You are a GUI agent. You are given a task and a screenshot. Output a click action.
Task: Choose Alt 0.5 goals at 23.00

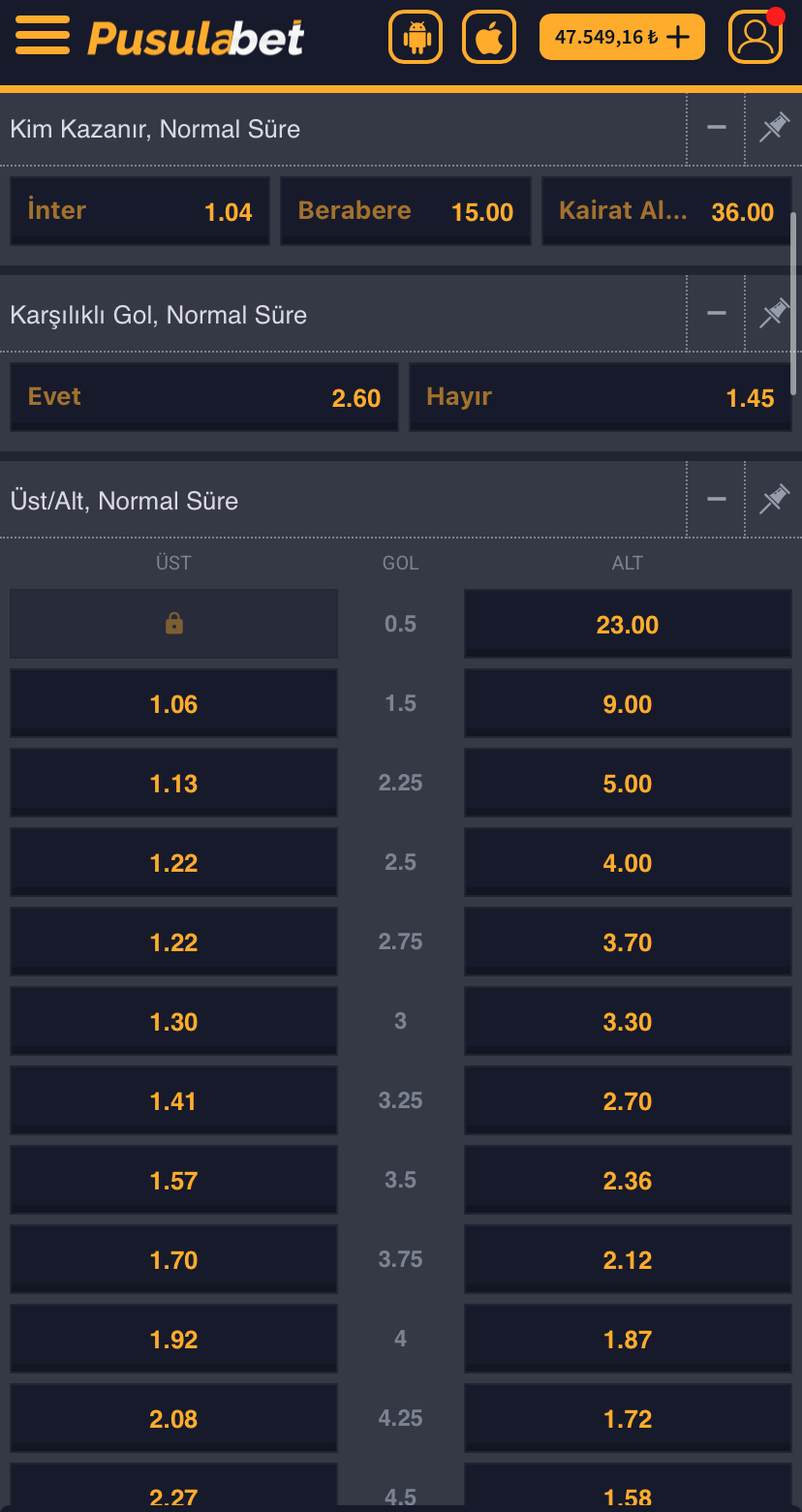pyautogui.click(x=628, y=625)
